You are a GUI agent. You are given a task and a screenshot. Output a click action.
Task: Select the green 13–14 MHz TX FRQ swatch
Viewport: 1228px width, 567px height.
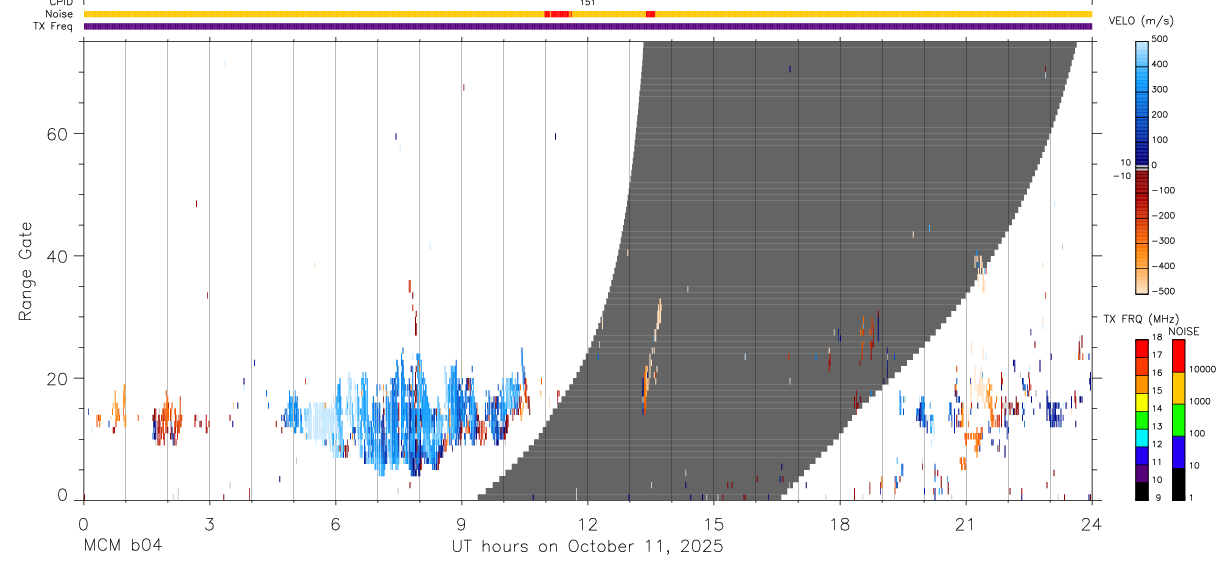point(1142,418)
